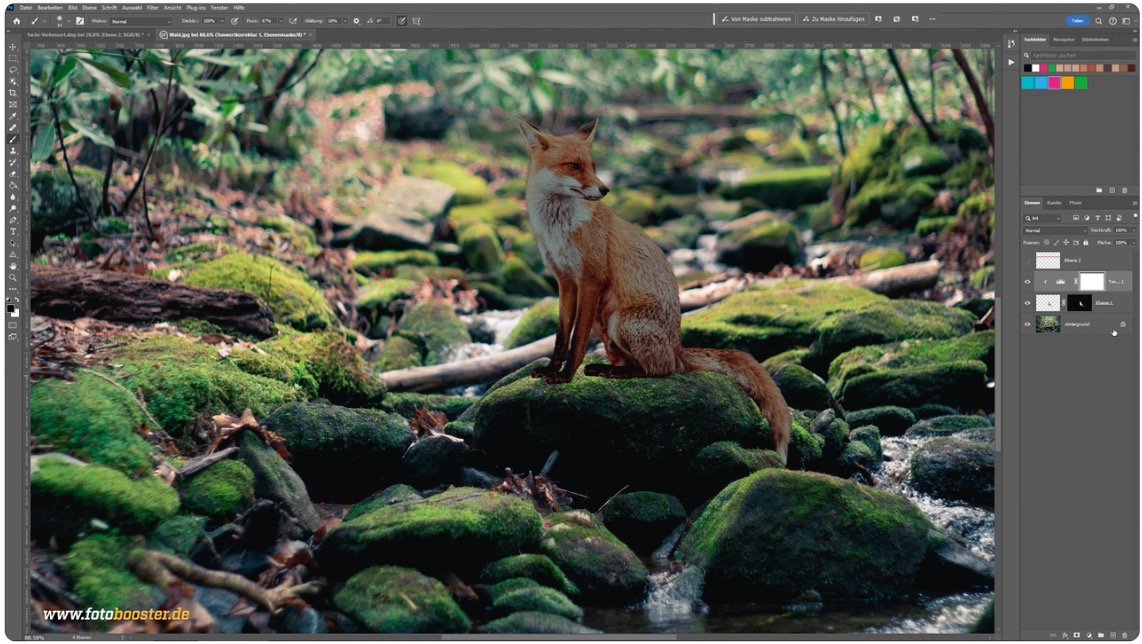Screen dimensions: 1142x644
Task: Hide the Hintergrund layer
Action: (x=1027, y=324)
